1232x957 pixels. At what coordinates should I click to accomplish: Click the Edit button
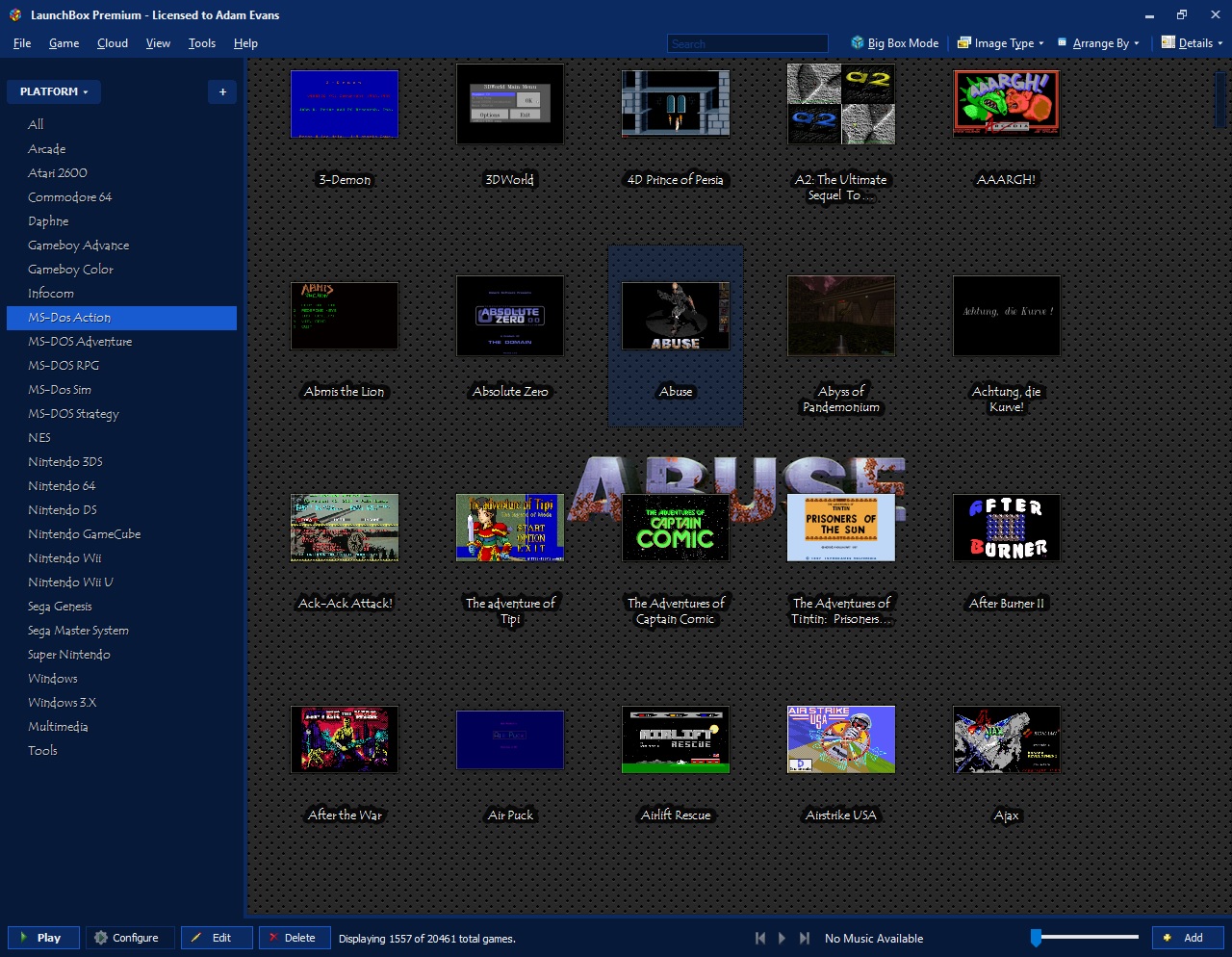217,938
